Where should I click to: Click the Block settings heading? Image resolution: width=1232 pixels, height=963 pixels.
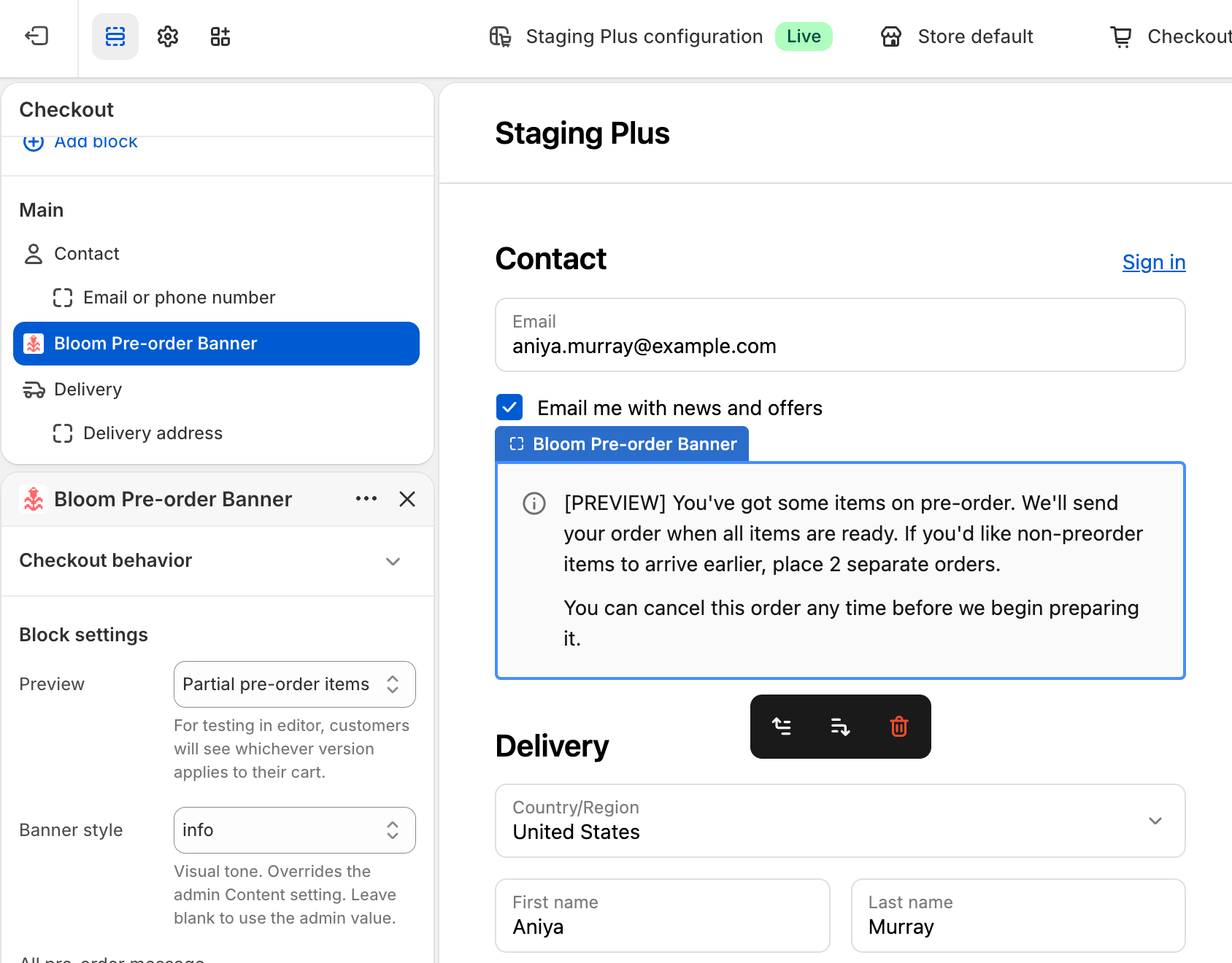pyautogui.click(x=84, y=635)
